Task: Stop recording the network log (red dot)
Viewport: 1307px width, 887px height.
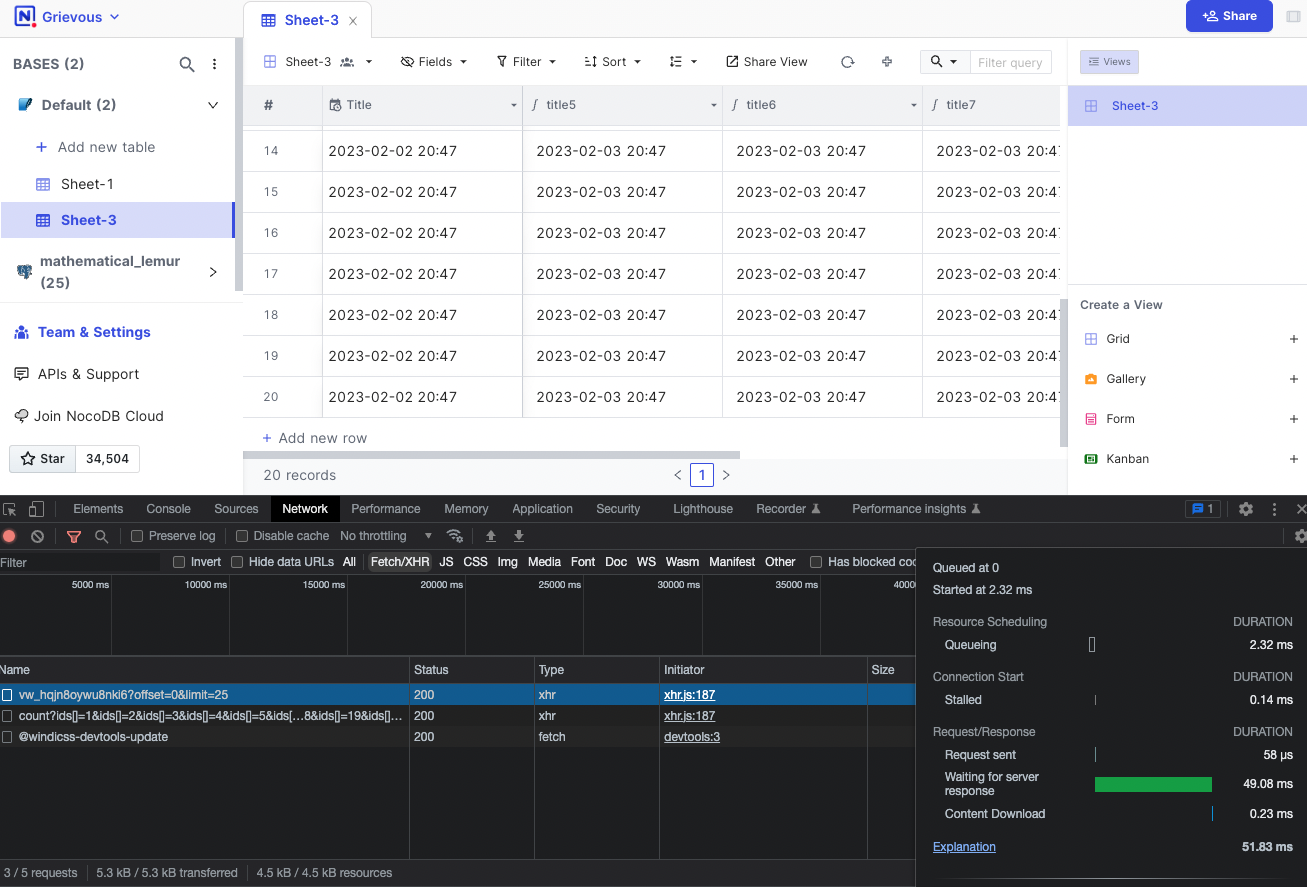Action: [9, 536]
